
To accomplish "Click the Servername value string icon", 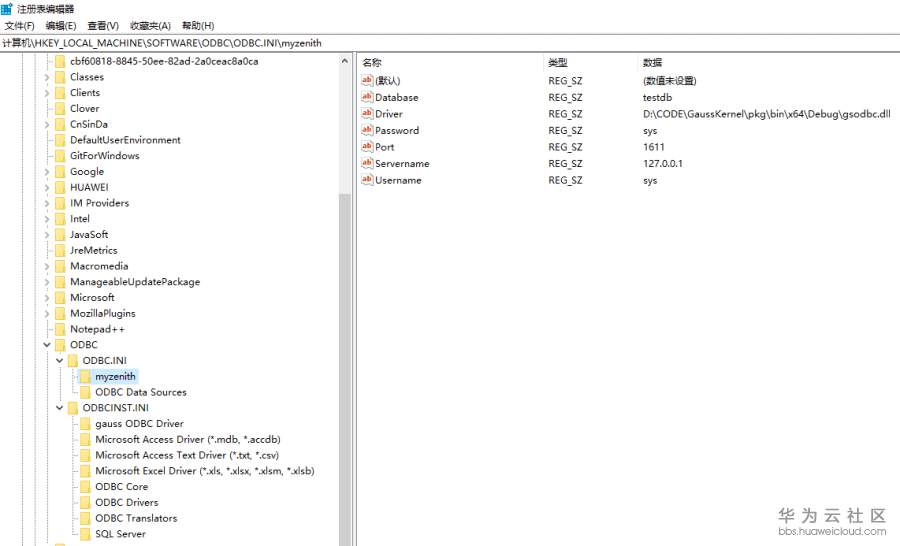I will point(367,164).
